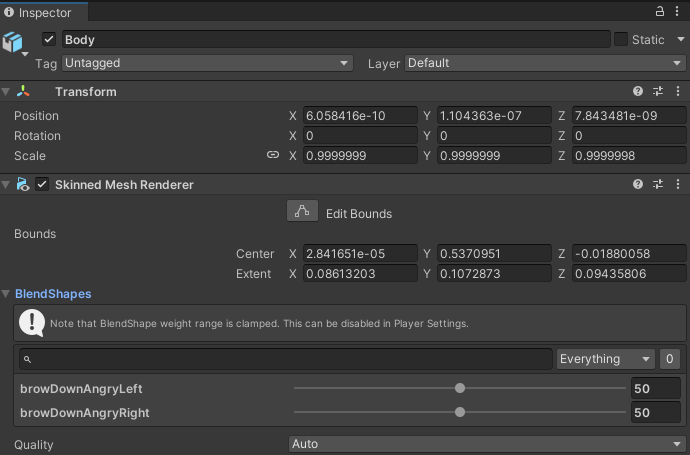The image size is (690, 455).
Task: Click the Rotation Z value field
Action: (x=629, y=136)
